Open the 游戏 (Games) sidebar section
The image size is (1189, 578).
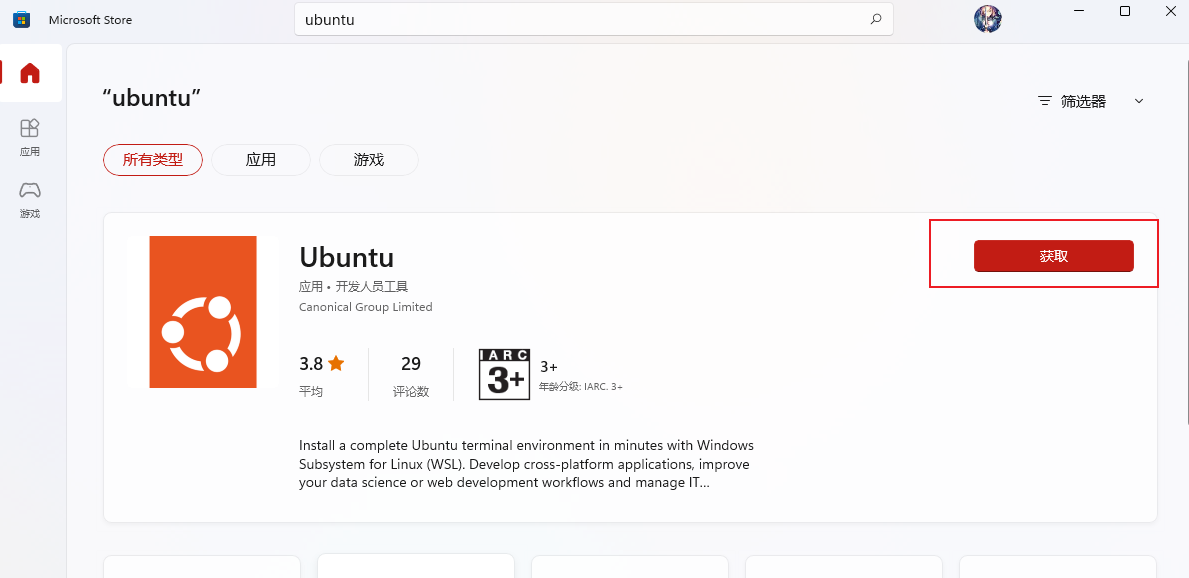(30, 199)
